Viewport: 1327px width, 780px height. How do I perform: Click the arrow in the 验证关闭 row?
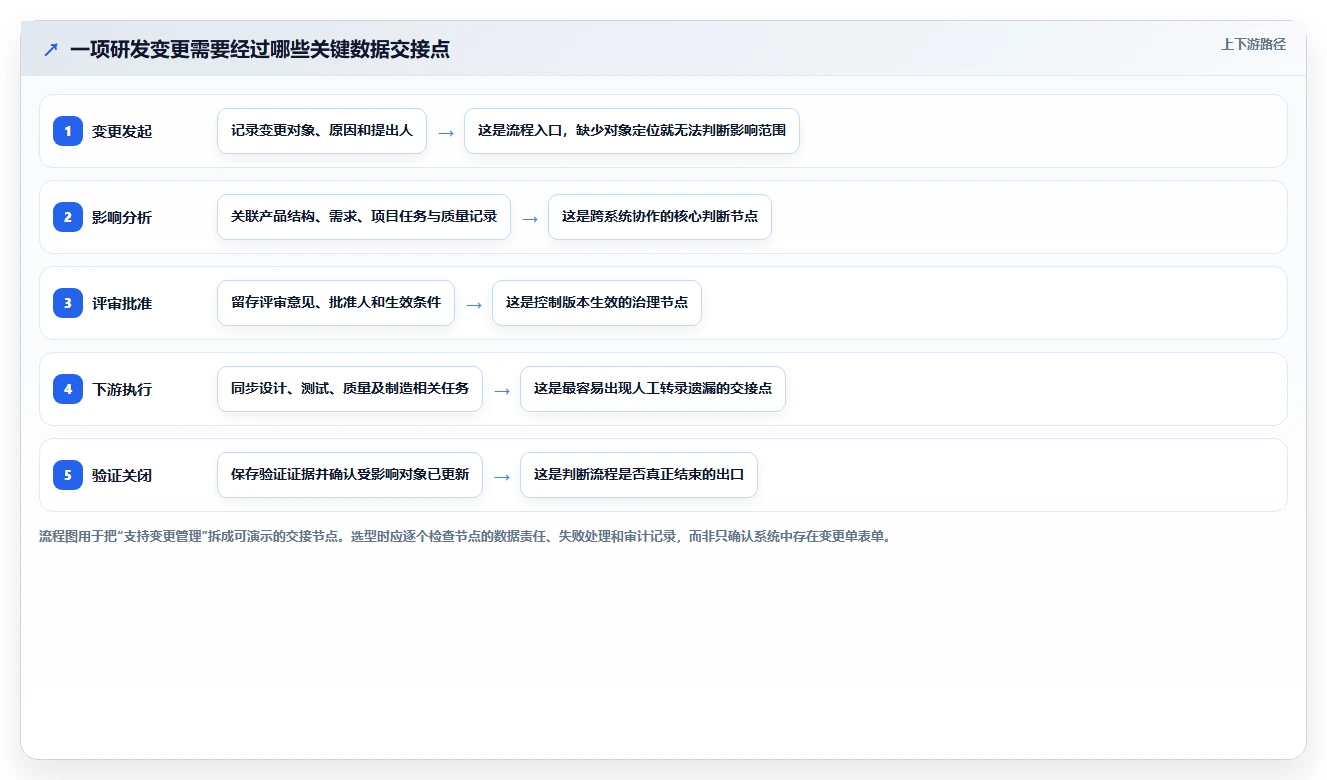502,476
